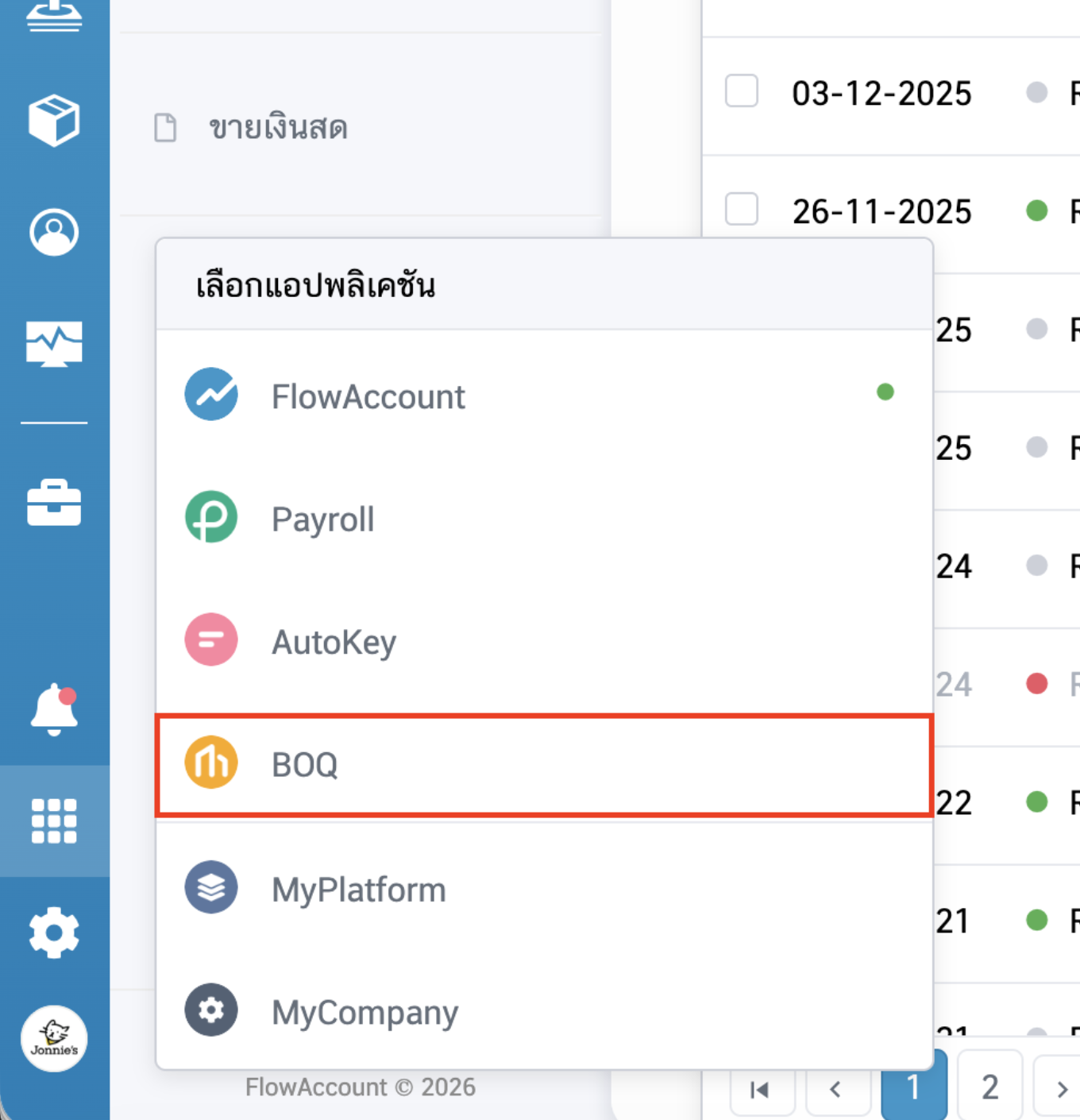Click the green status dot on 26-11-2025 row
Image resolution: width=1080 pixels, height=1120 pixels.
click(1036, 210)
